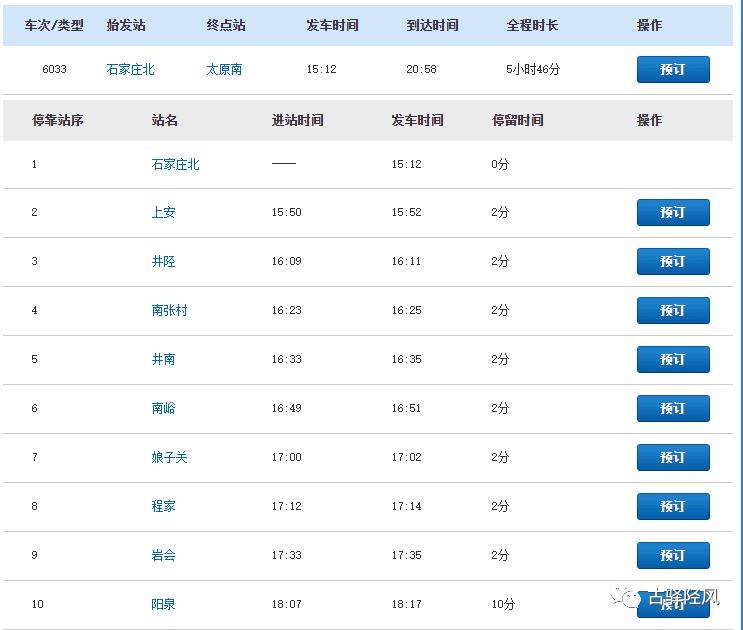Viewport: 743px width, 630px height.
Task: Open the 上安 station link
Action: pos(163,213)
